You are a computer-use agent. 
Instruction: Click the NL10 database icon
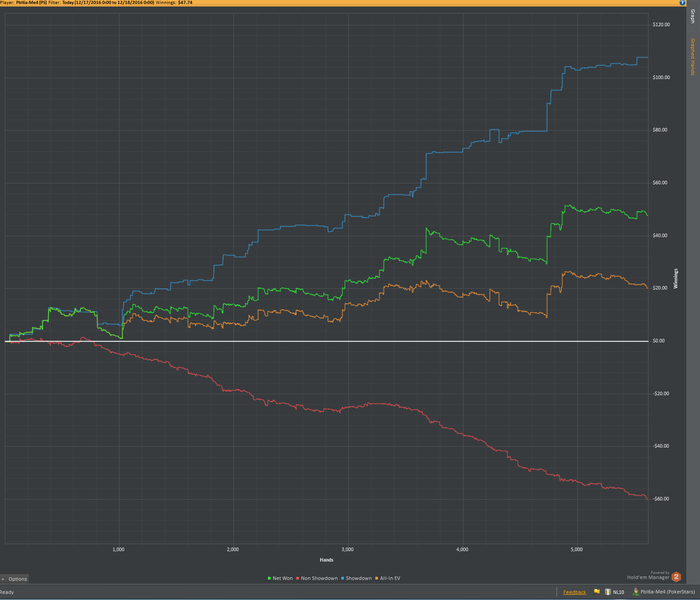click(608, 592)
